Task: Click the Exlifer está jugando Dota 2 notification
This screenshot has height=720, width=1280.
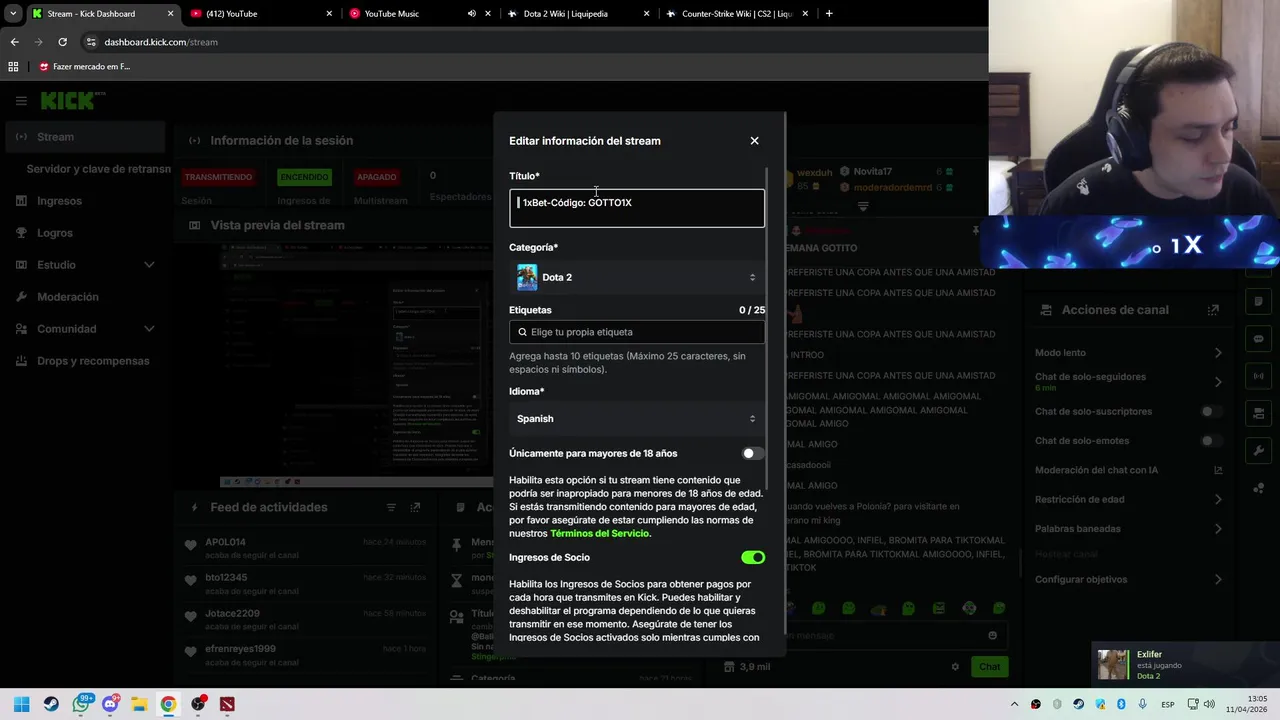Action: [1184, 665]
